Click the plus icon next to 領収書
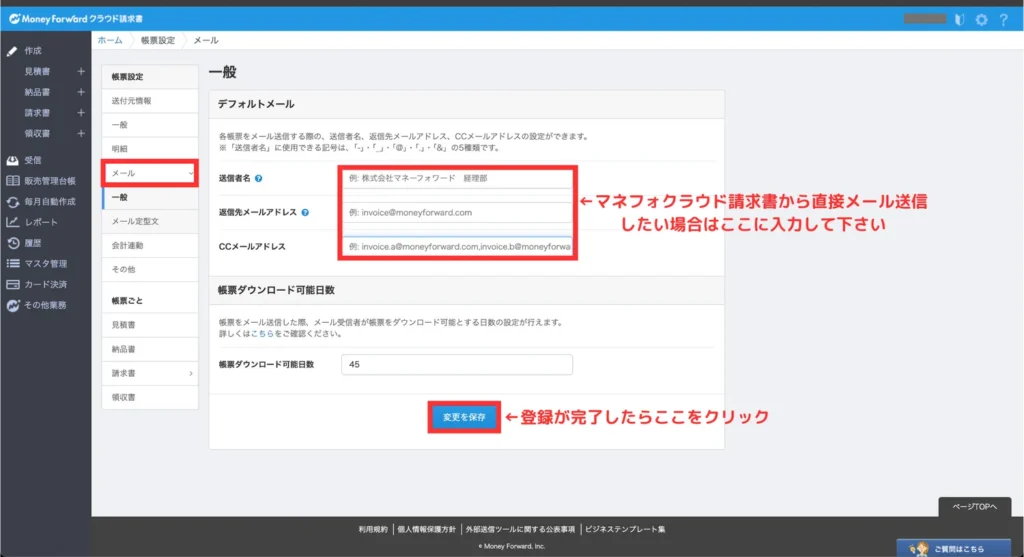The height and width of the screenshot is (557, 1024). (81, 133)
